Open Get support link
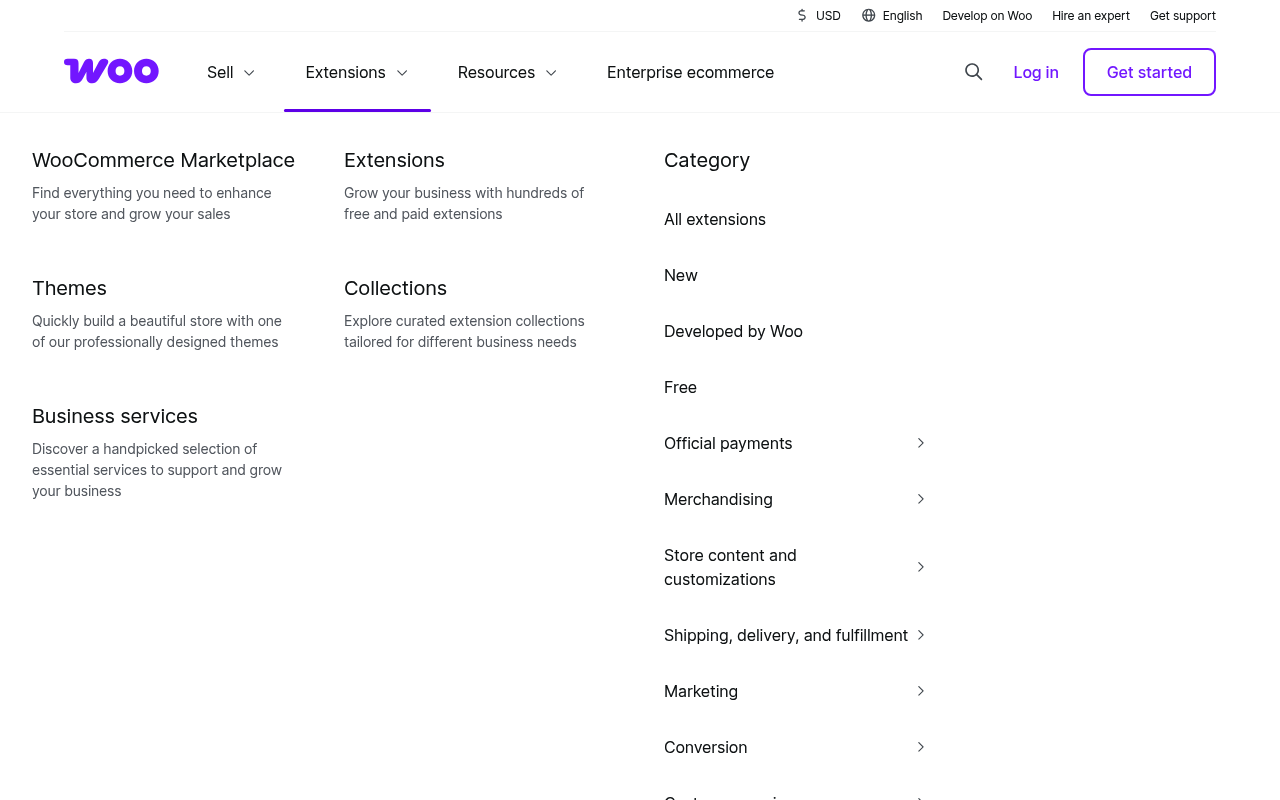 click(1183, 16)
